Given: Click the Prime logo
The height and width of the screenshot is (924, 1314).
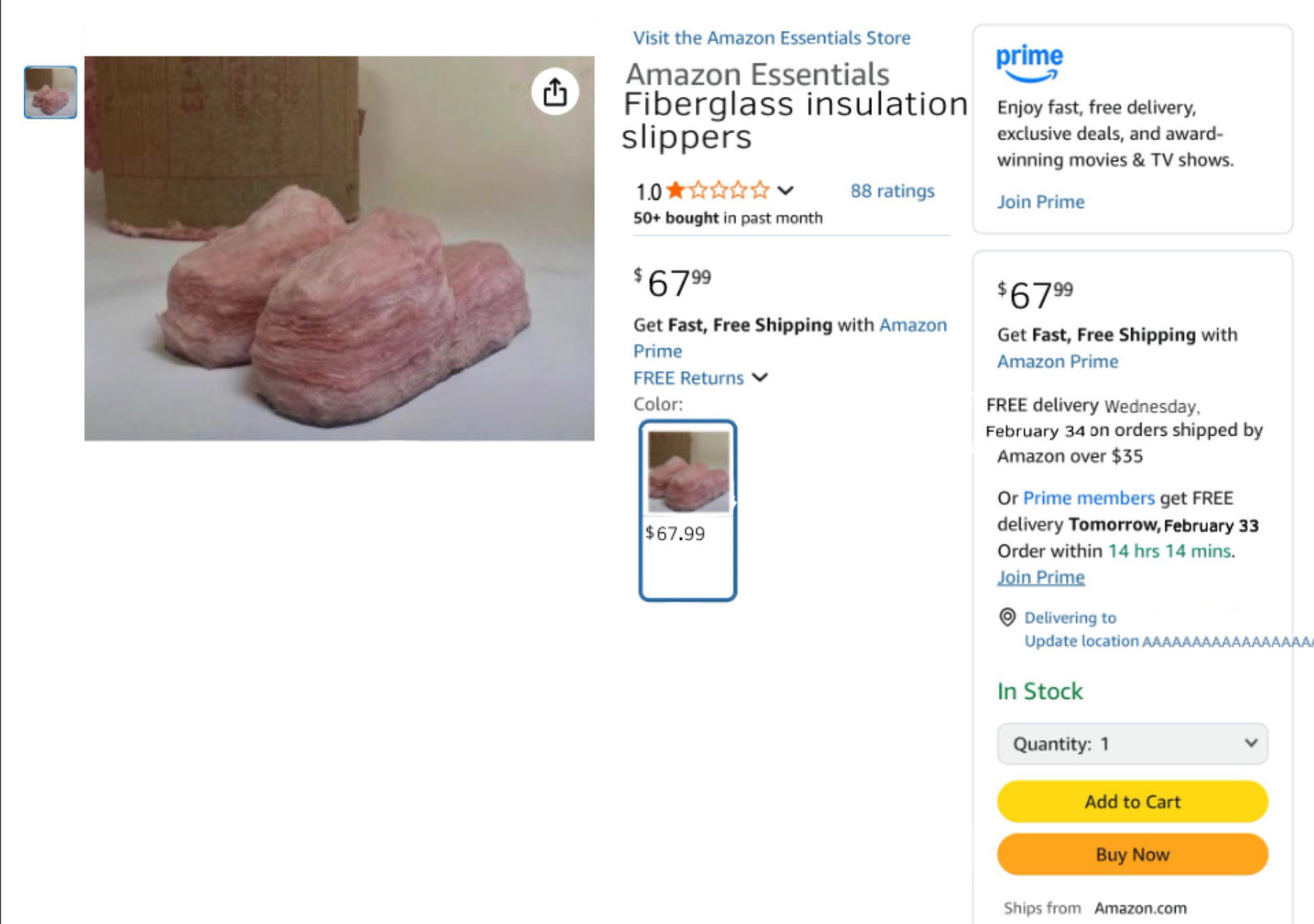Looking at the screenshot, I should pos(1029,63).
